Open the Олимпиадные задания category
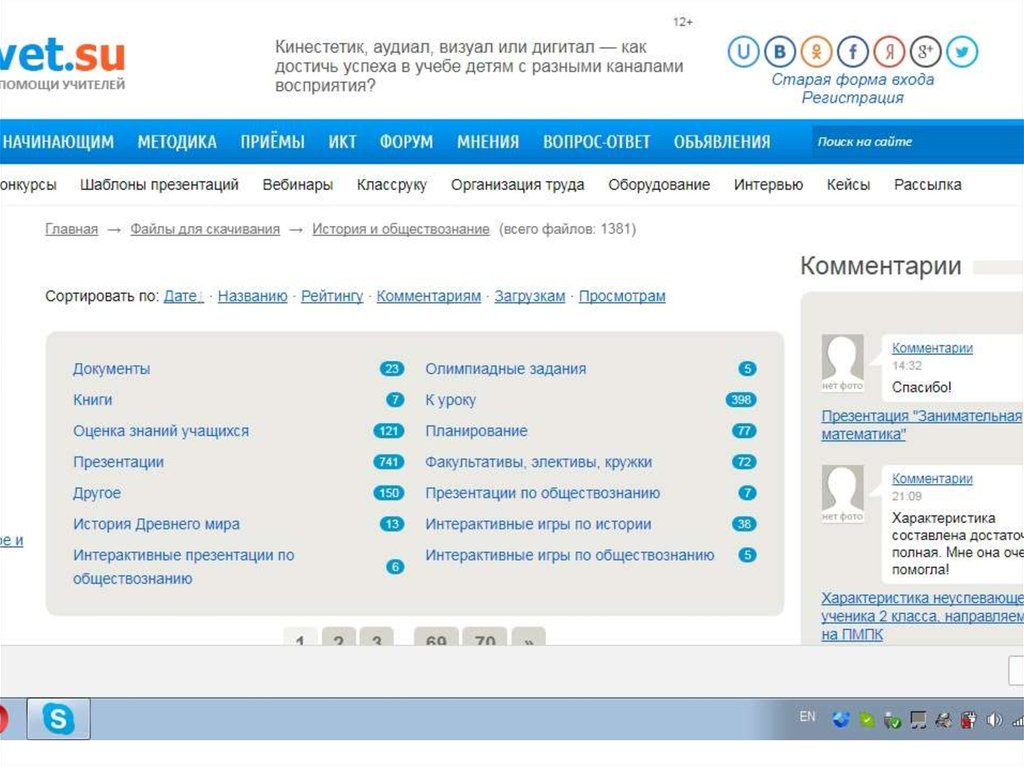 [505, 369]
